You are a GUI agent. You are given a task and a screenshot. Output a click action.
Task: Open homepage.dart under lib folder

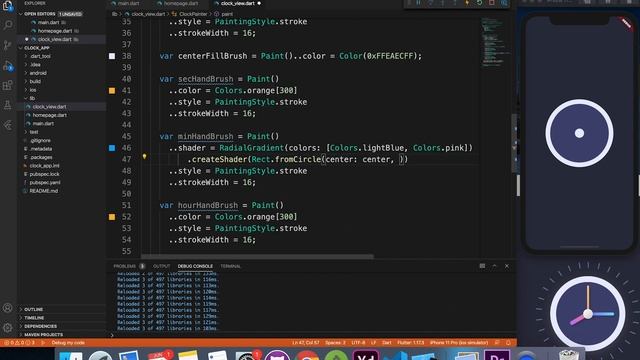(x=49, y=115)
